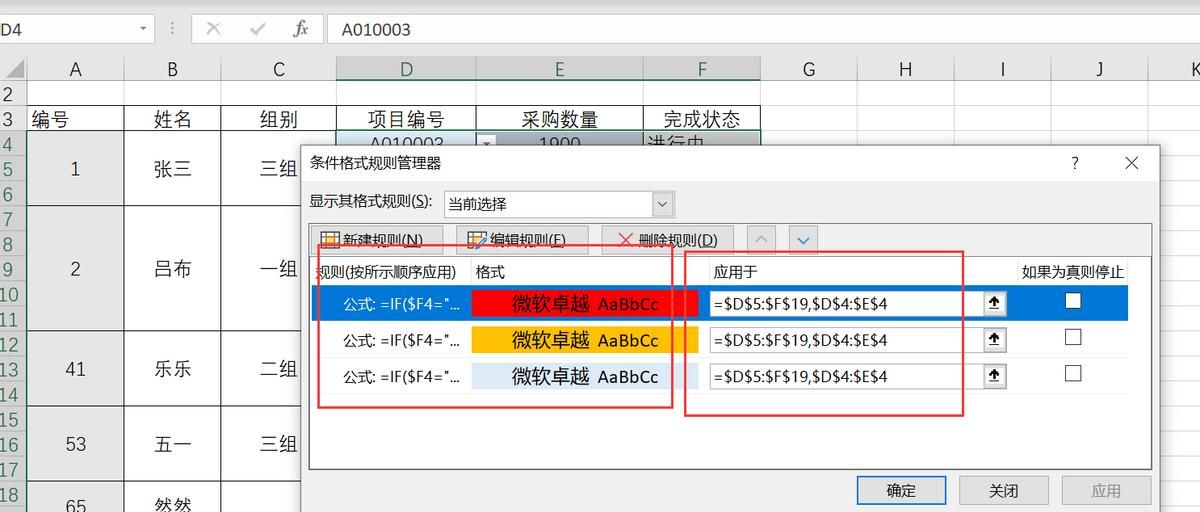Select column header G
This screenshot has width=1200, height=512.
click(x=809, y=69)
